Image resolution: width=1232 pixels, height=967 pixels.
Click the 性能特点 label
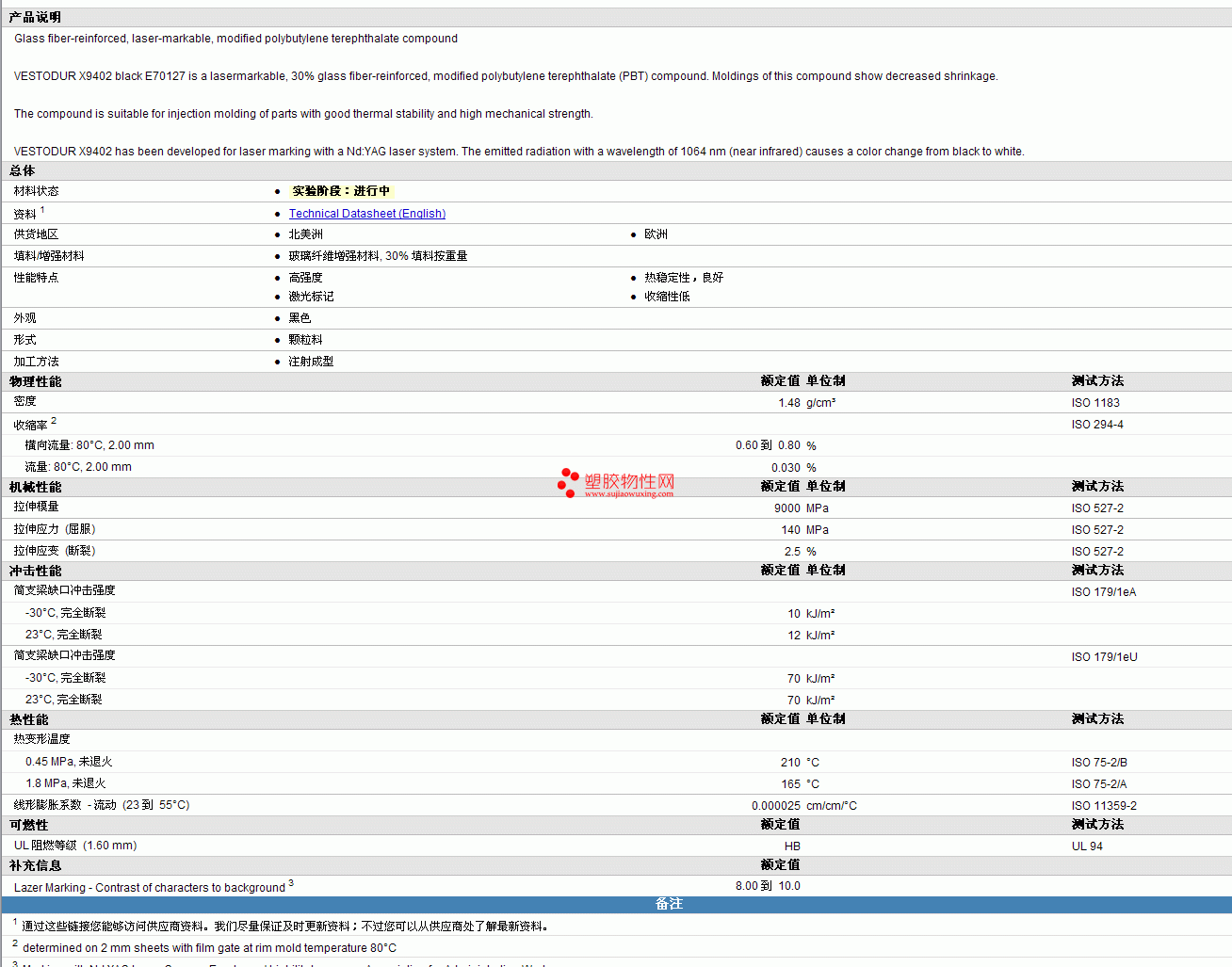click(36, 278)
